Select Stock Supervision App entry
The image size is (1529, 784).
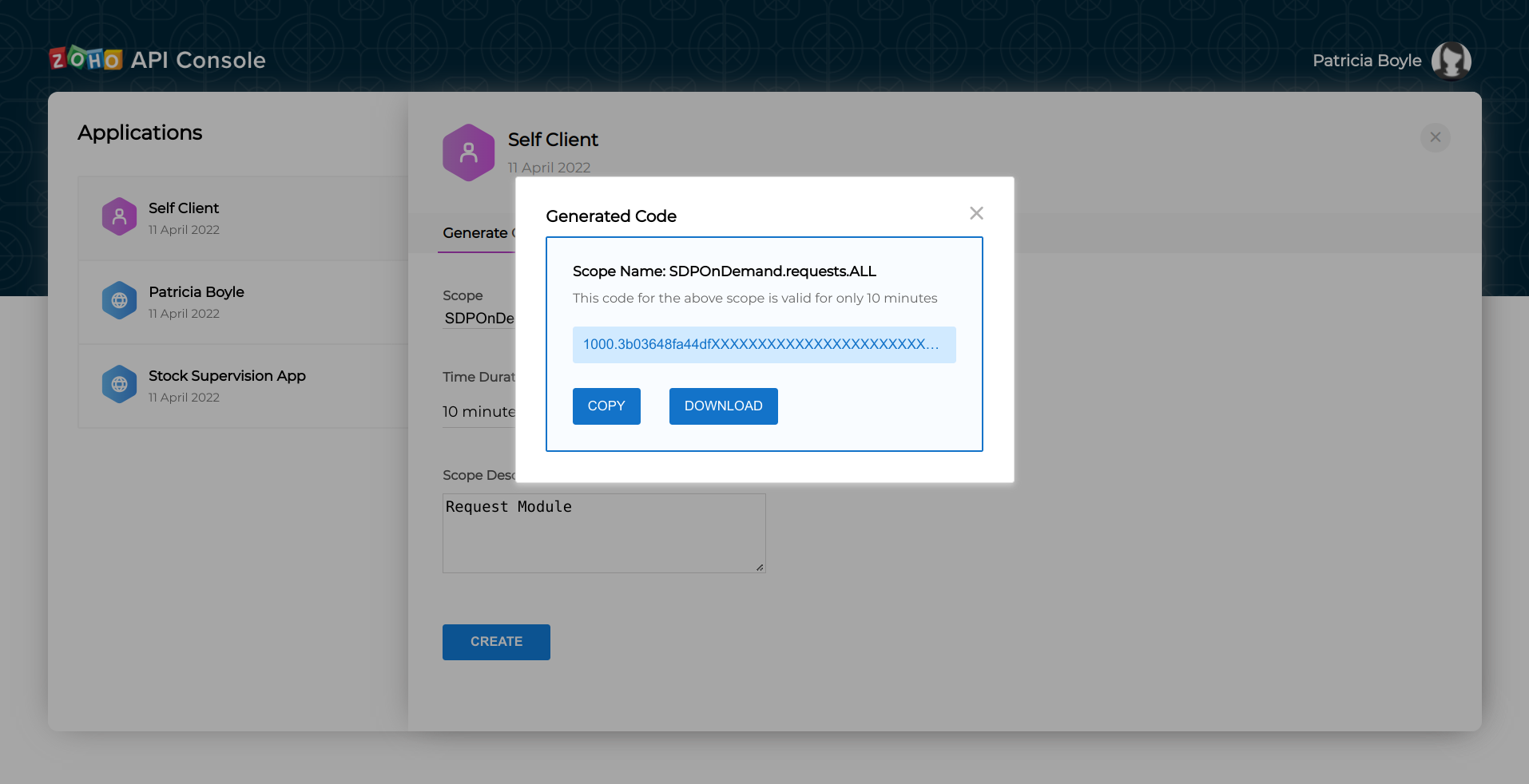tap(244, 386)
